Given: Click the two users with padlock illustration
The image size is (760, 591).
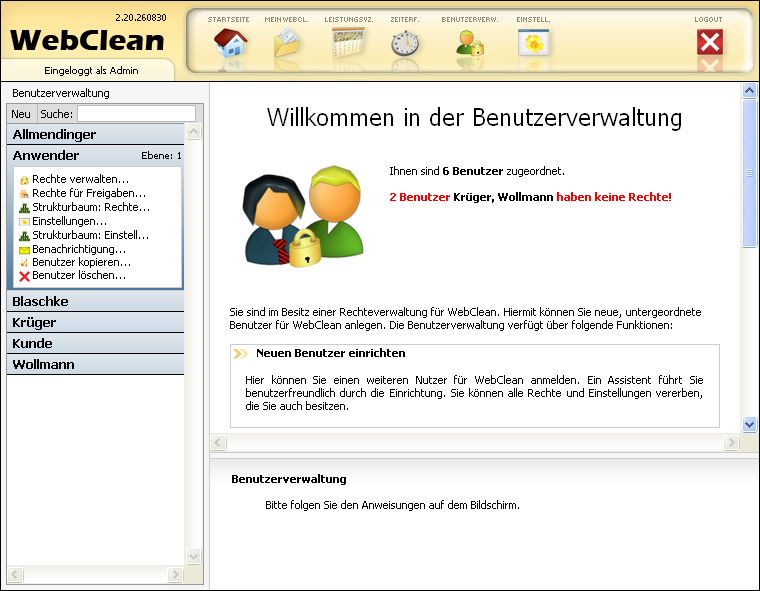Looking at the screenshot, I should coord(303,216).
